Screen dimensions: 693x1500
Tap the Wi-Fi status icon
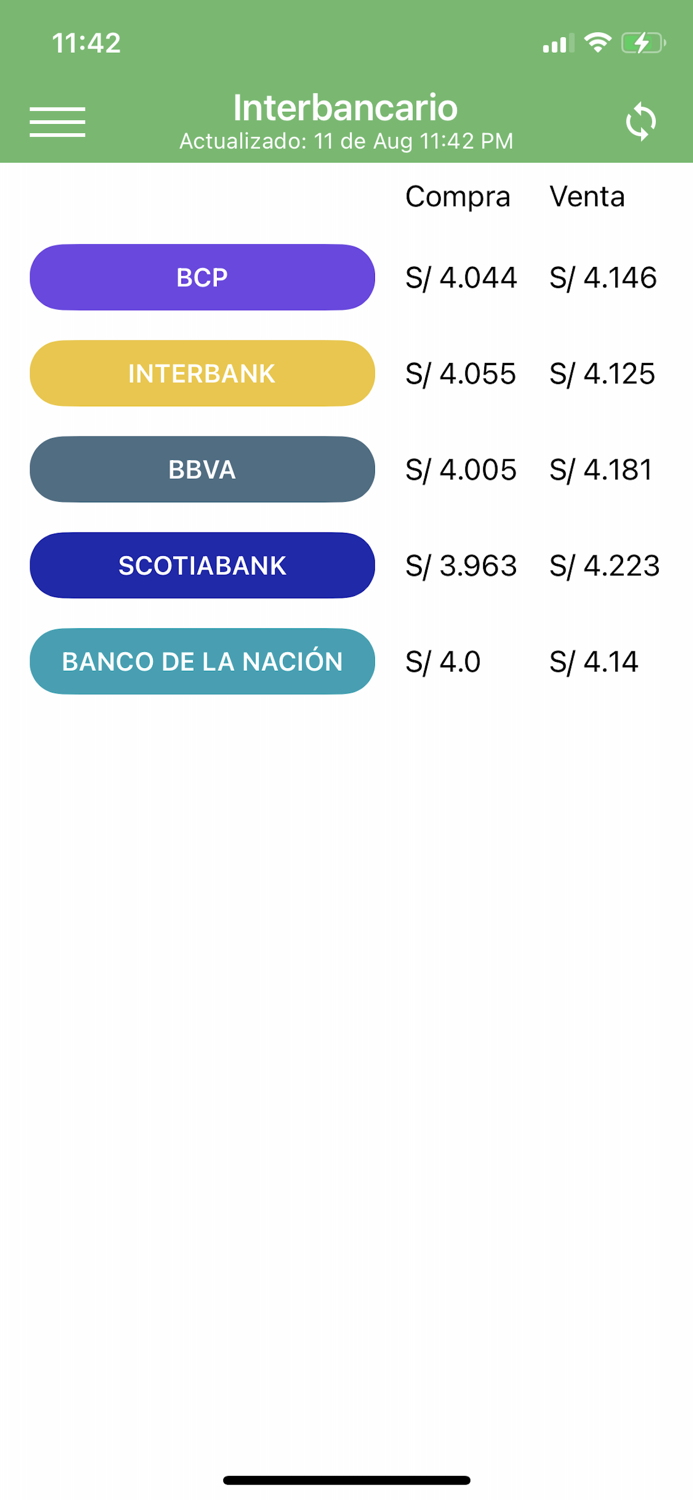coord(599,43)
